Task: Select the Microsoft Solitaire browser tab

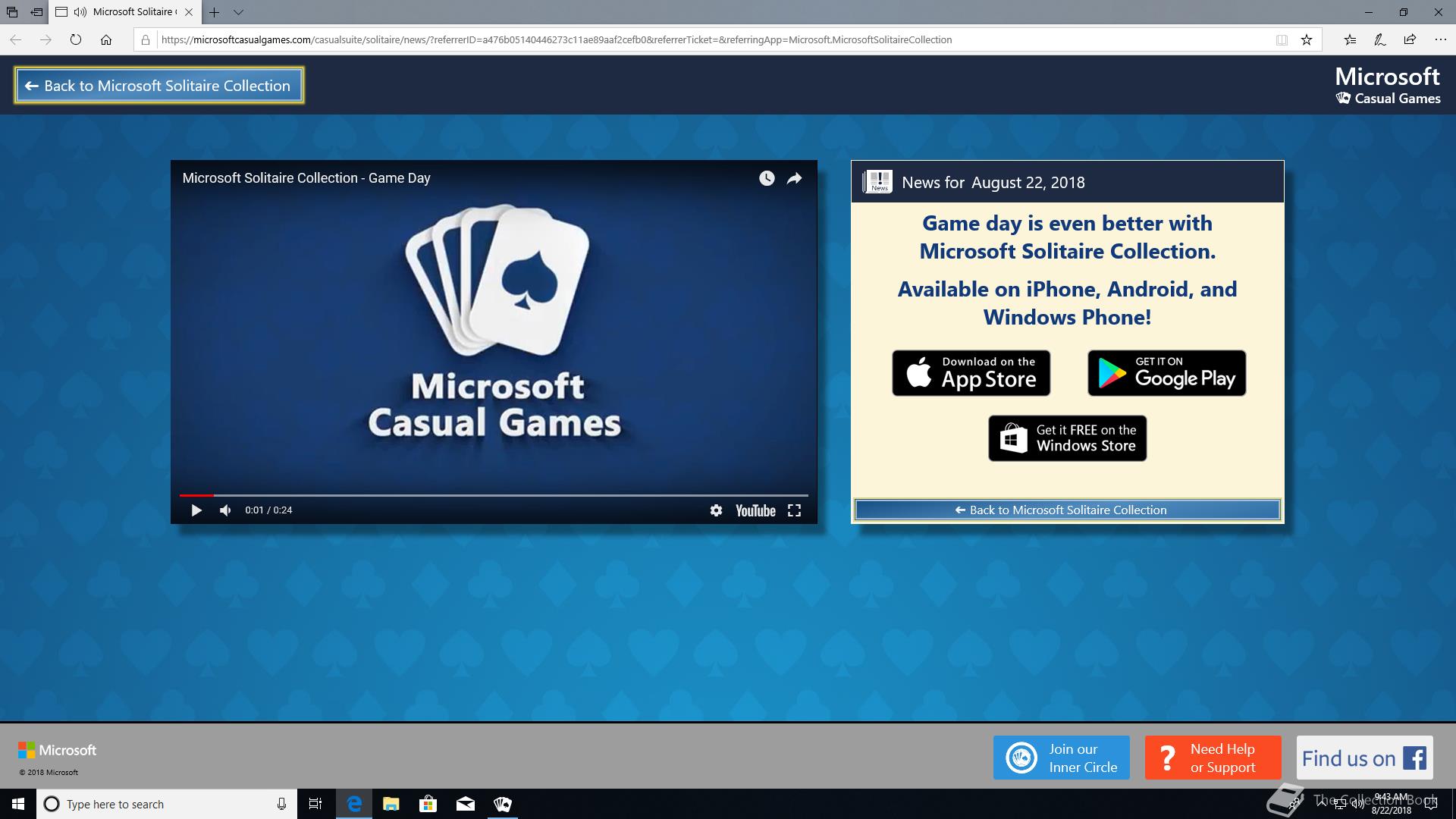Action: [125, 12]
